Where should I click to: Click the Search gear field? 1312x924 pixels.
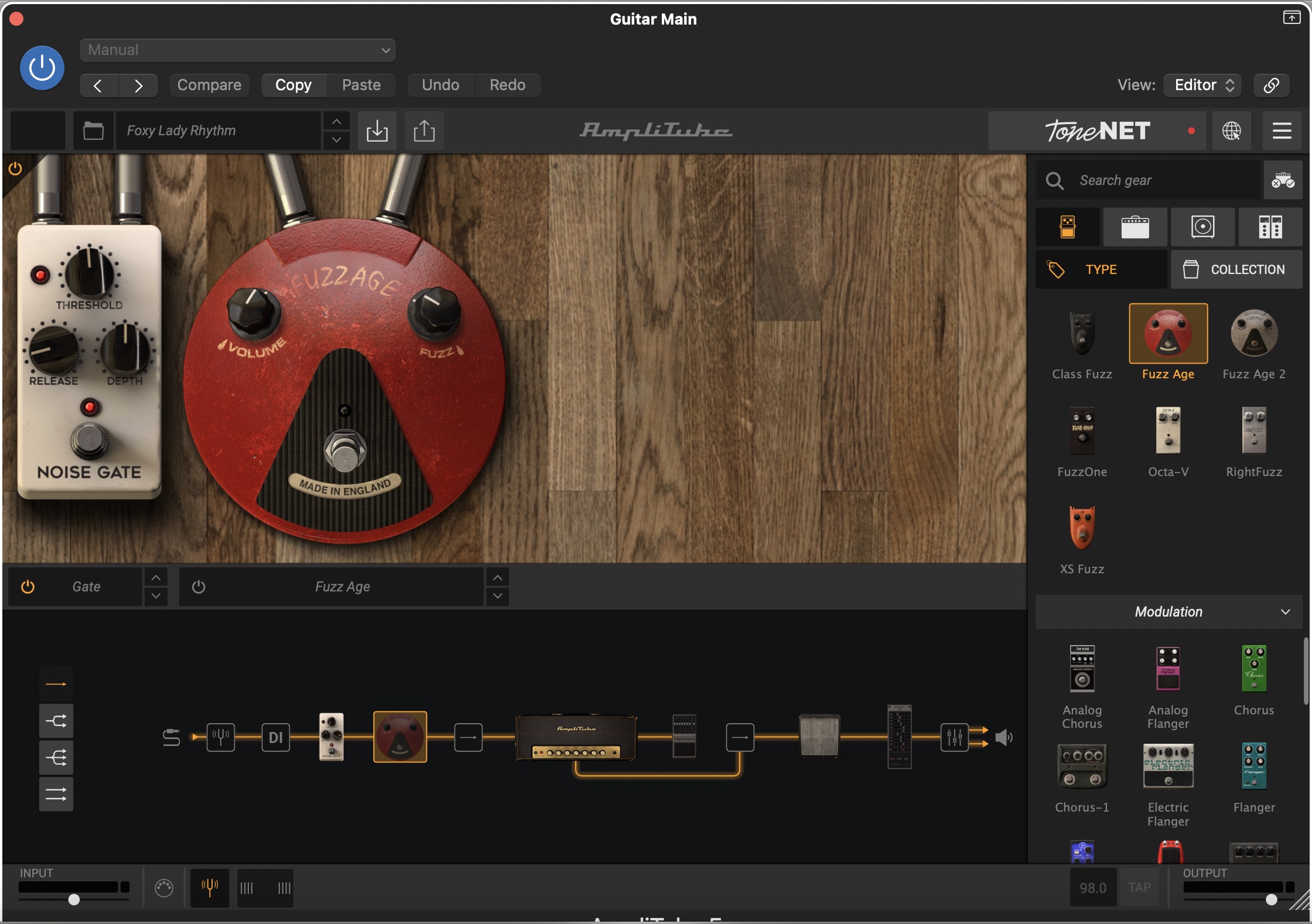1148,180
